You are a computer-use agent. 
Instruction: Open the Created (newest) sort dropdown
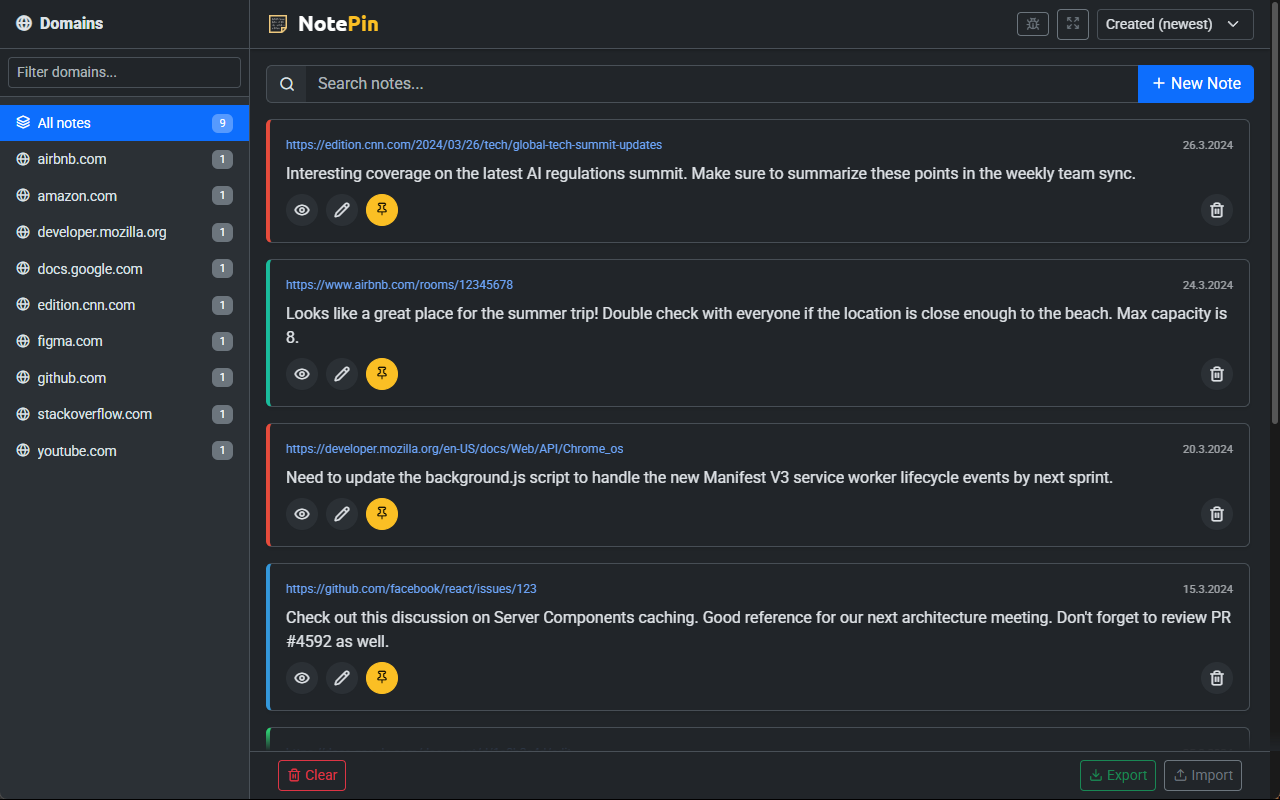tap(1175, 23)
